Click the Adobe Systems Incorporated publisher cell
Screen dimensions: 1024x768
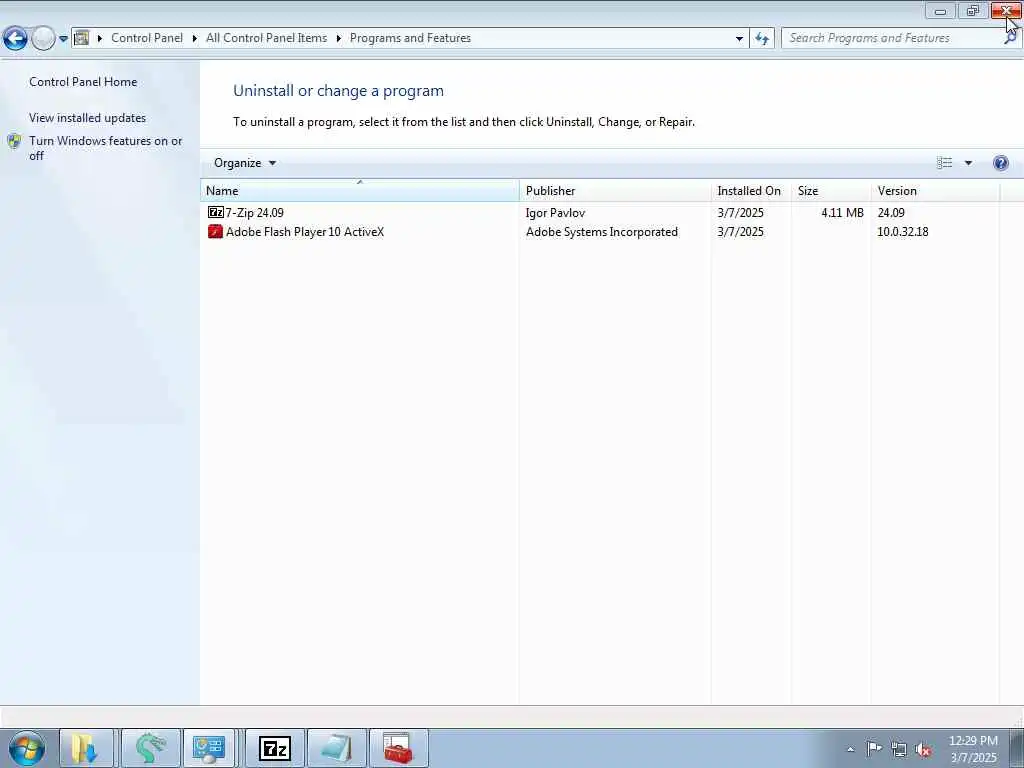[x=601, y=232]
